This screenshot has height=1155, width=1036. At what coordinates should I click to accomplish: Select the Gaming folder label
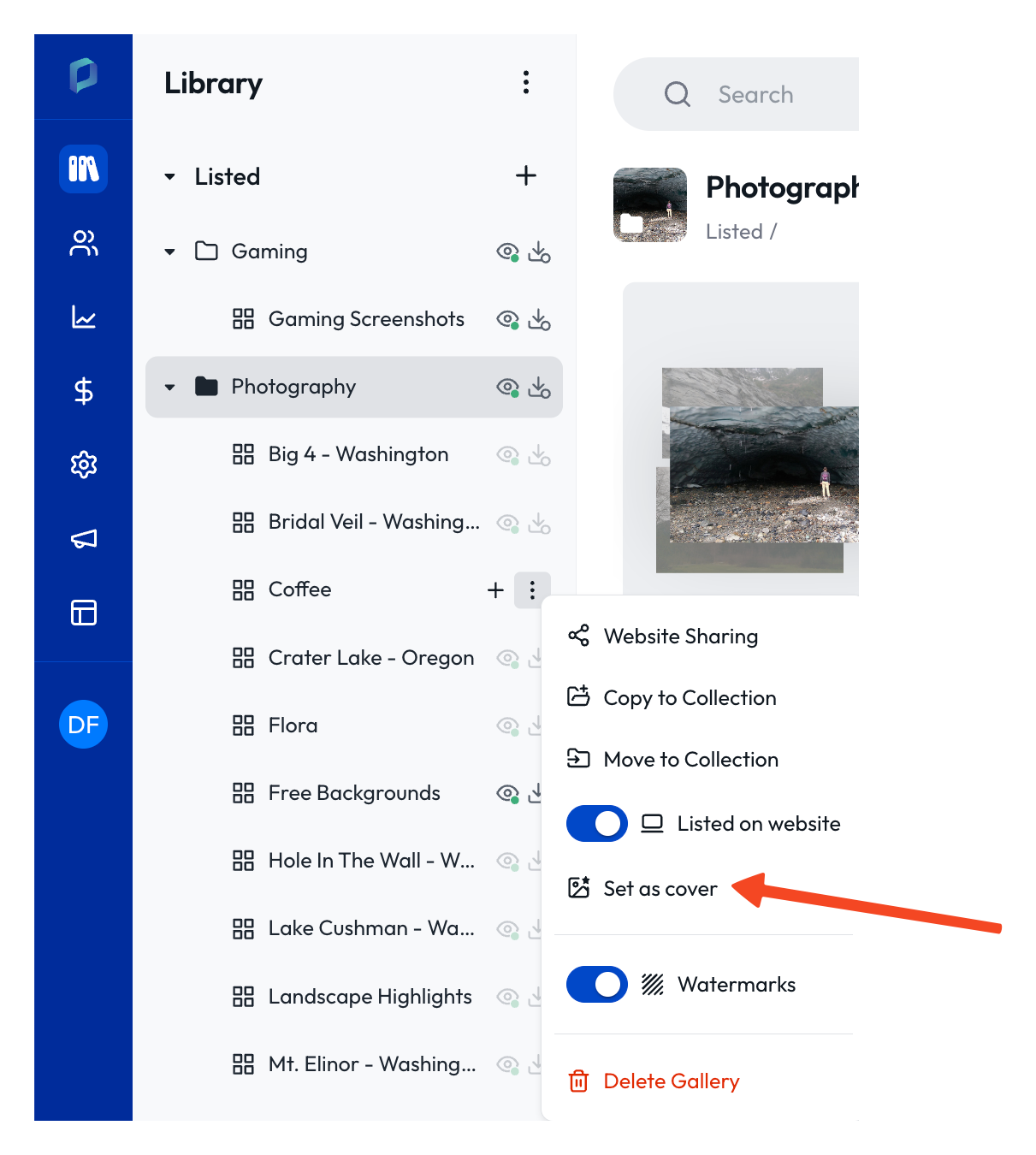(269, 252)
